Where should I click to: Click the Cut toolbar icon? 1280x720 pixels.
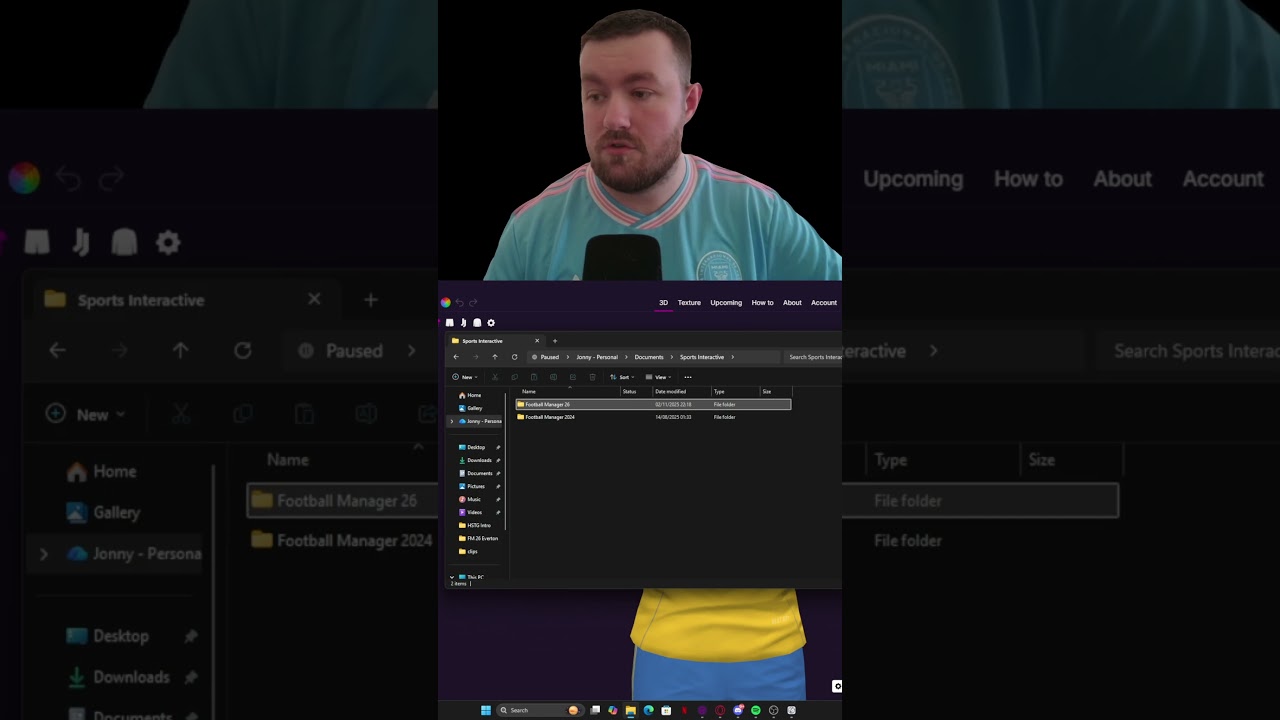[494, 377]
